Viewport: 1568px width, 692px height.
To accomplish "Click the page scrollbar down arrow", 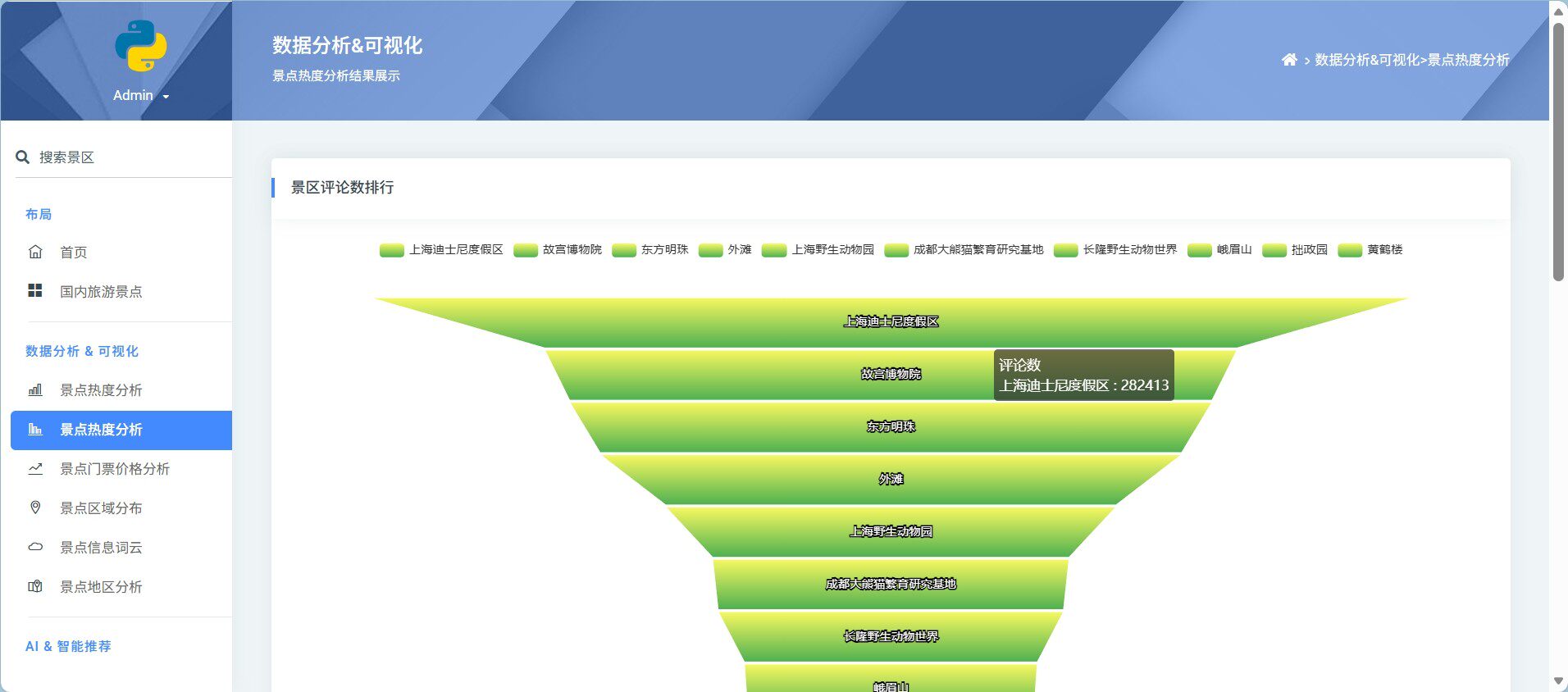I will tap(1558, 681).
